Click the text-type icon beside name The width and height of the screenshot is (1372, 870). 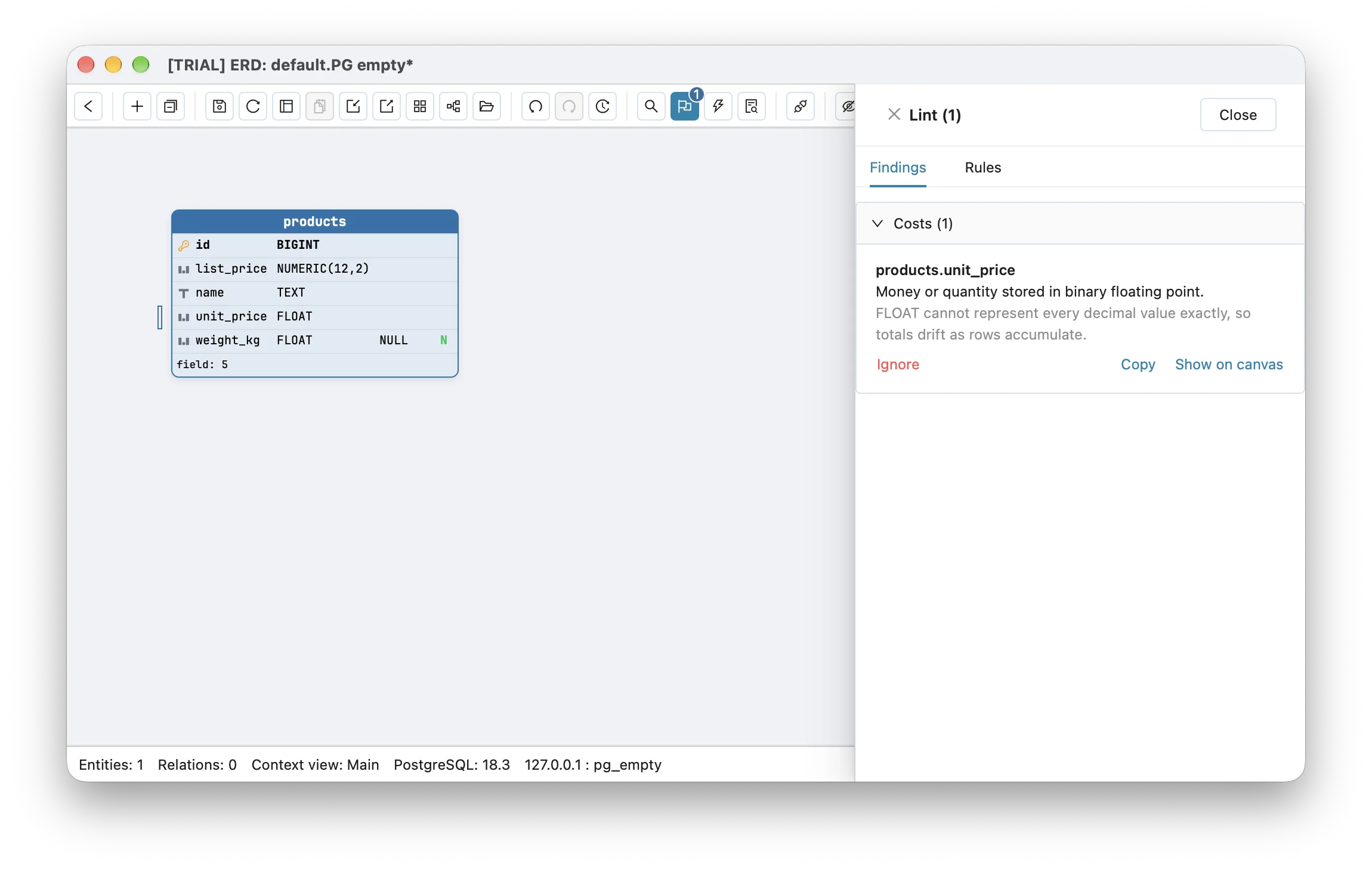pos(184,293)
